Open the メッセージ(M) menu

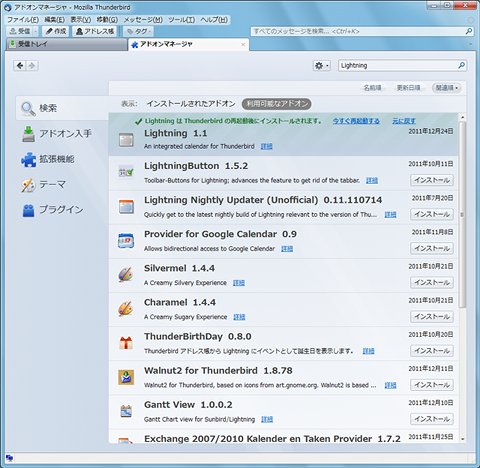(143, 20)
